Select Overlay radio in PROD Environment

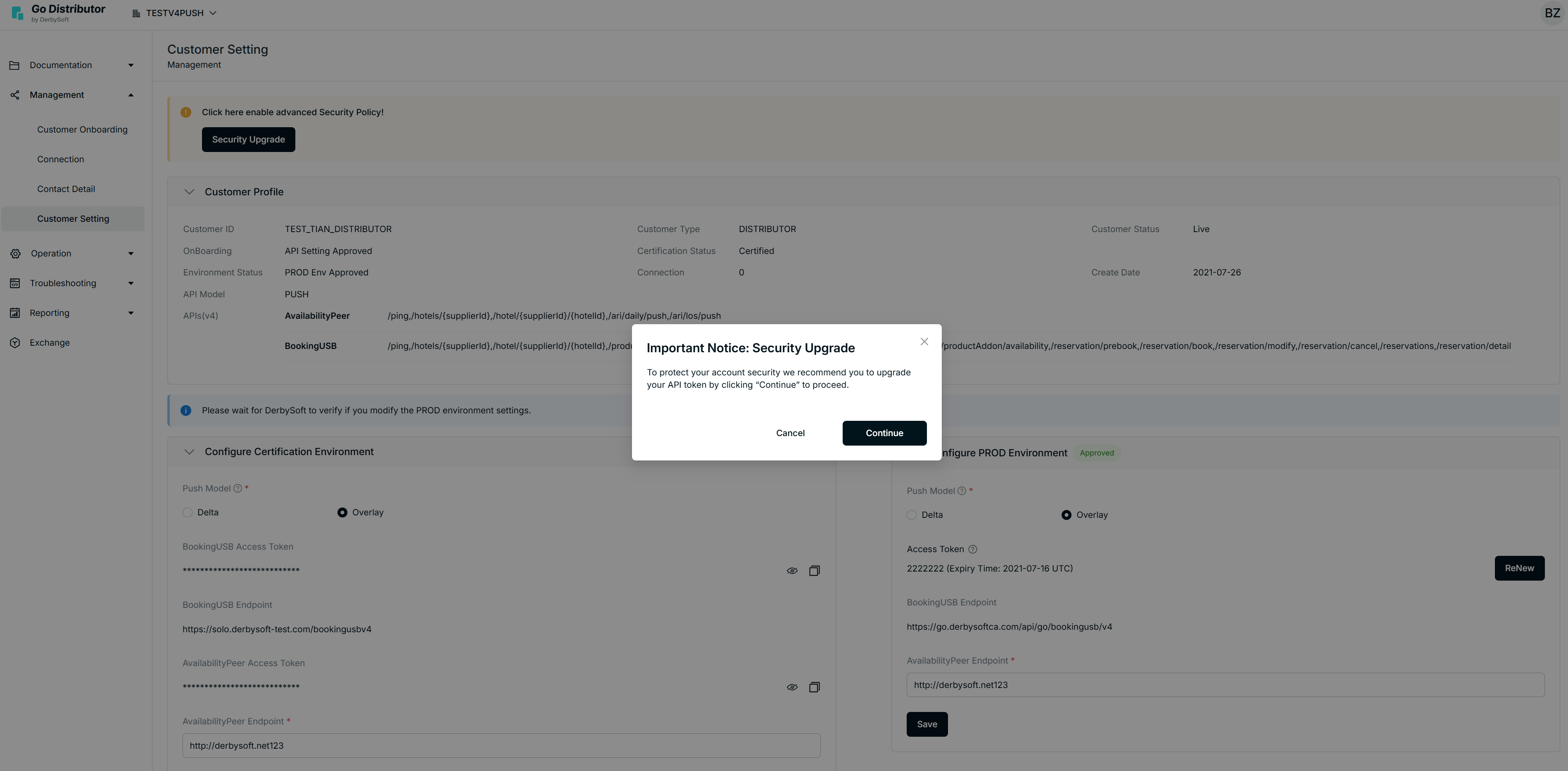[1066, 515]
